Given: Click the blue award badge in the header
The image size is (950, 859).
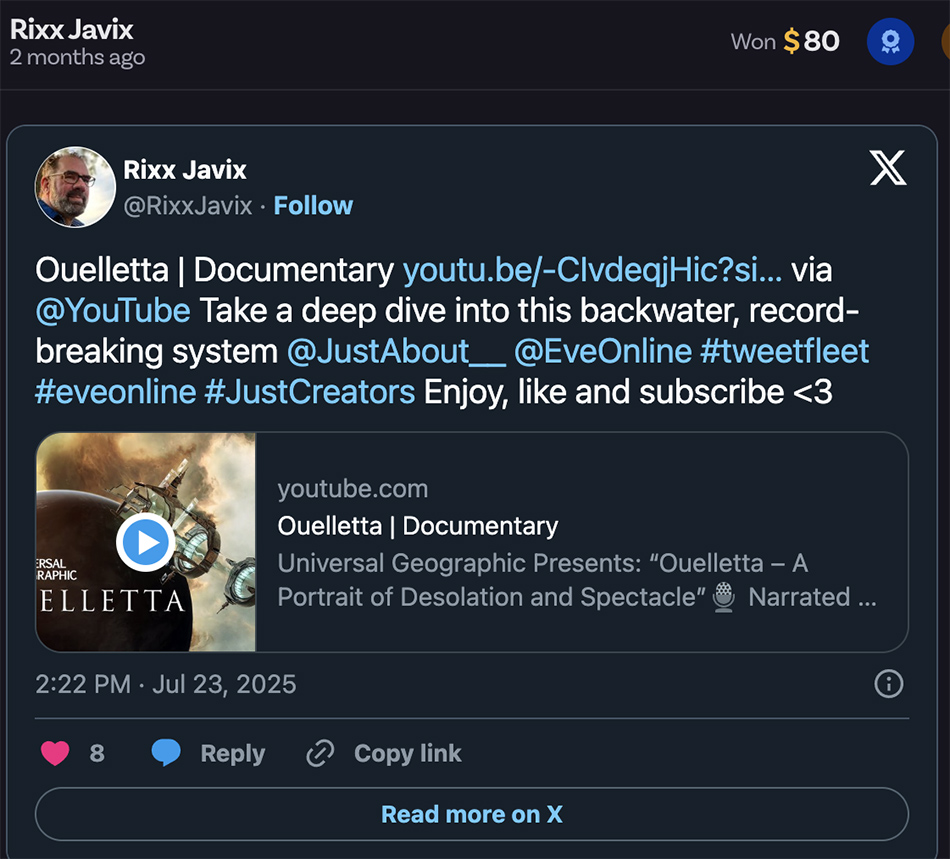Looking at the screenshot, I should click(890, 41).
